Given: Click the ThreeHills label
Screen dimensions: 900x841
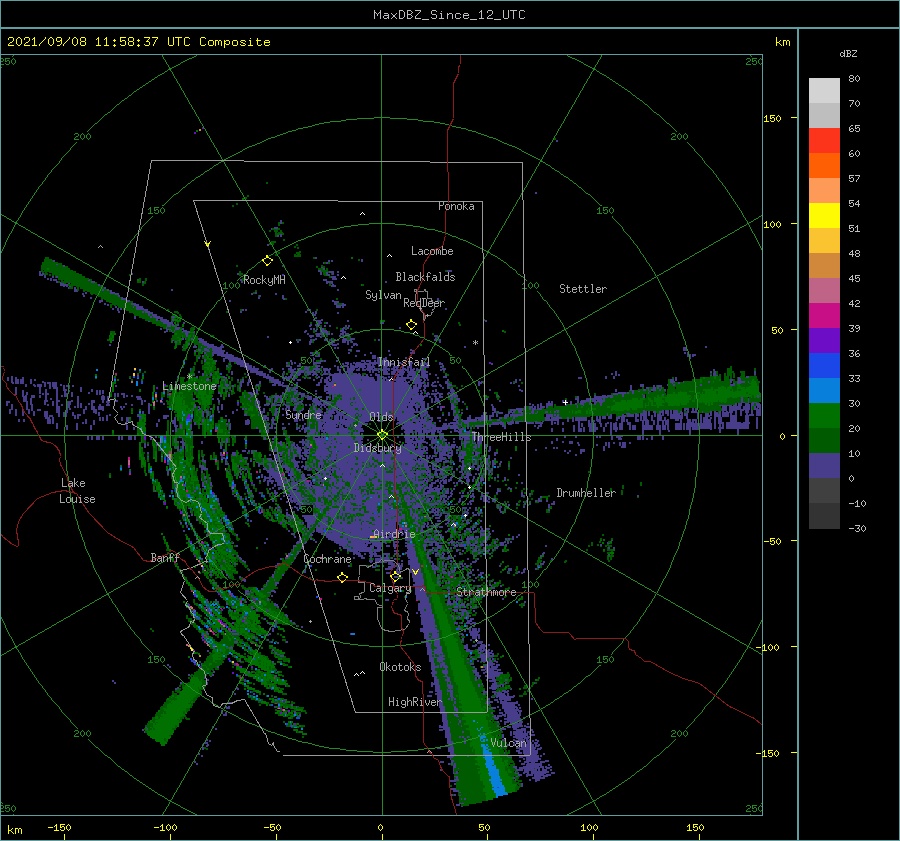Looking at the screenshot, I should [x=501, y=437].
